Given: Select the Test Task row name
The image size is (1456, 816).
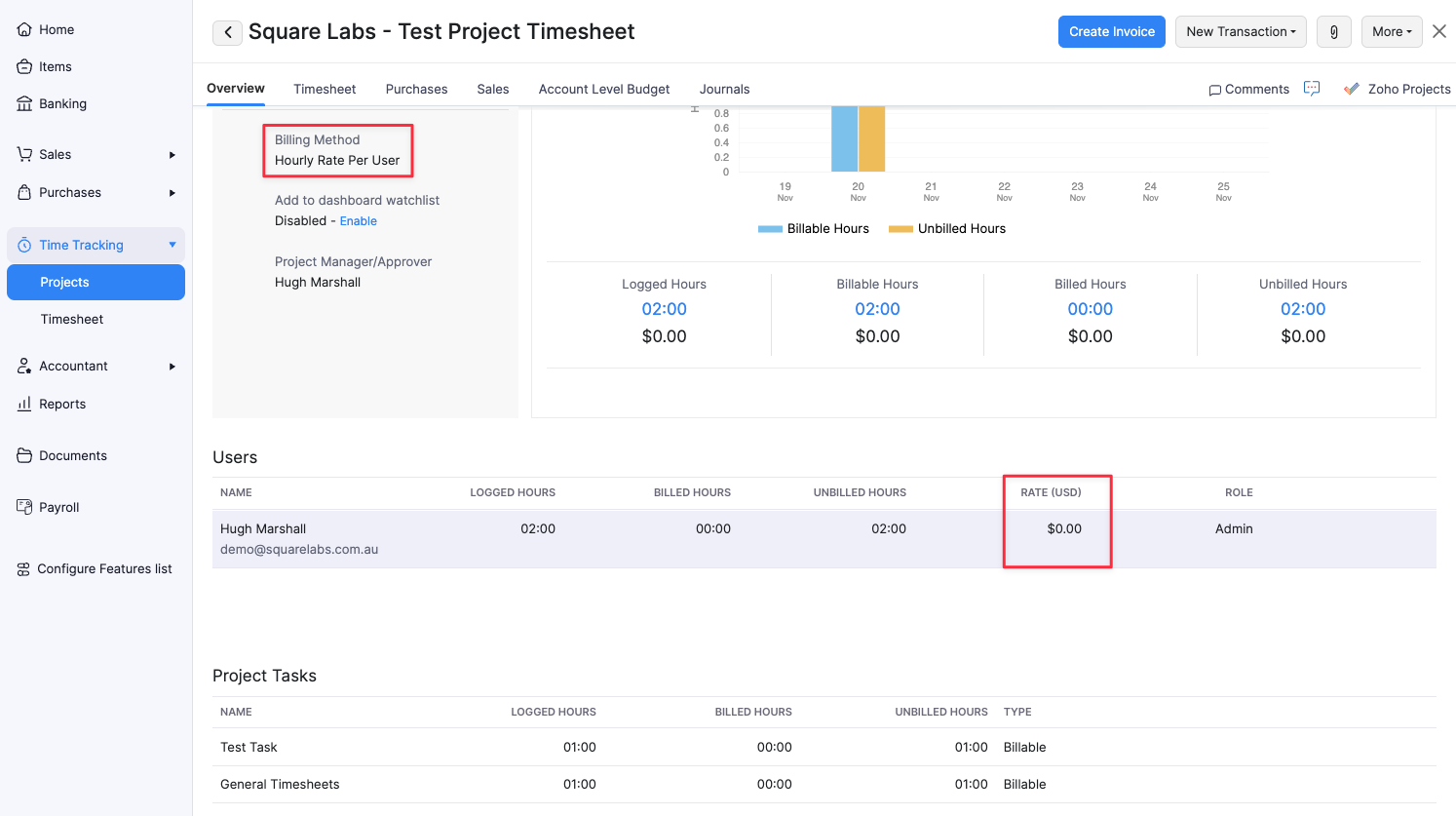Looking at the screenshot, I should click(249, 747).
